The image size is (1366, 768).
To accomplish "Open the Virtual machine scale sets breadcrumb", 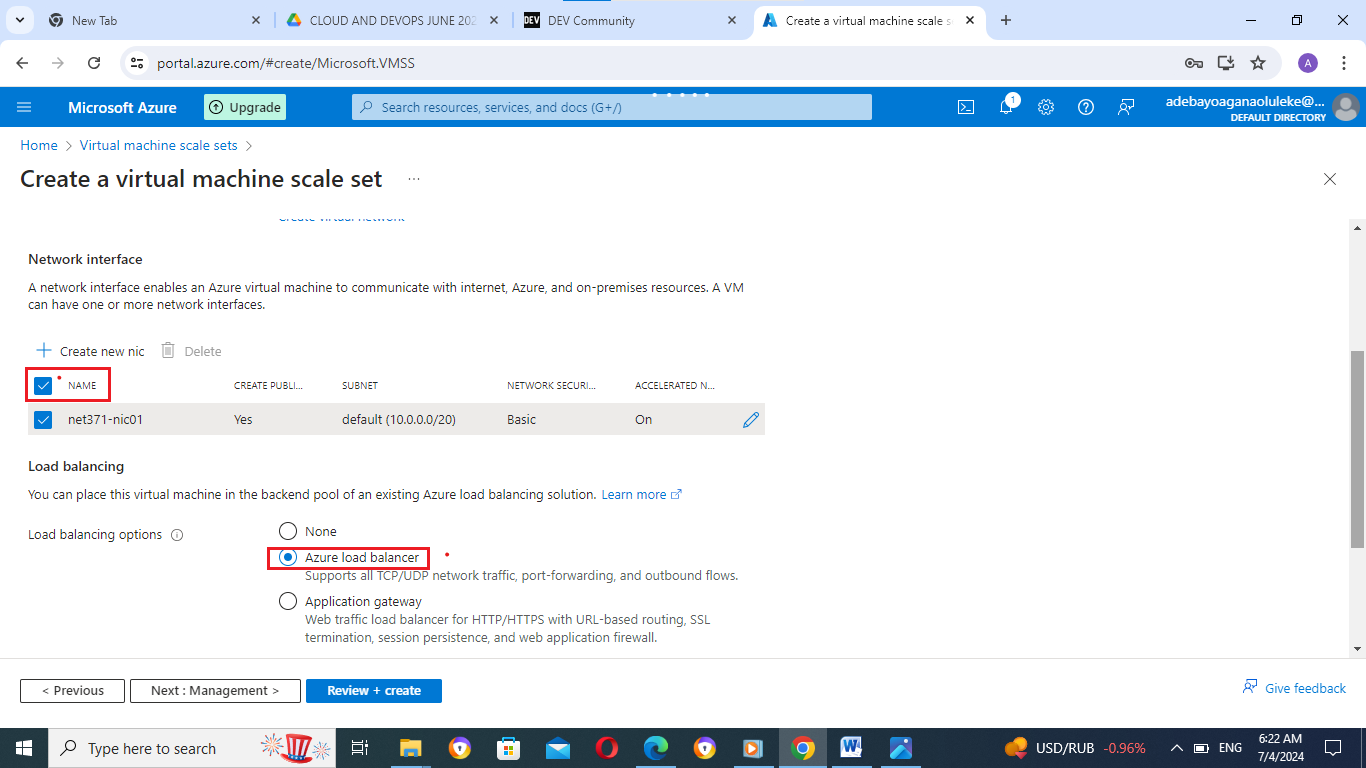I will [159, 145].
